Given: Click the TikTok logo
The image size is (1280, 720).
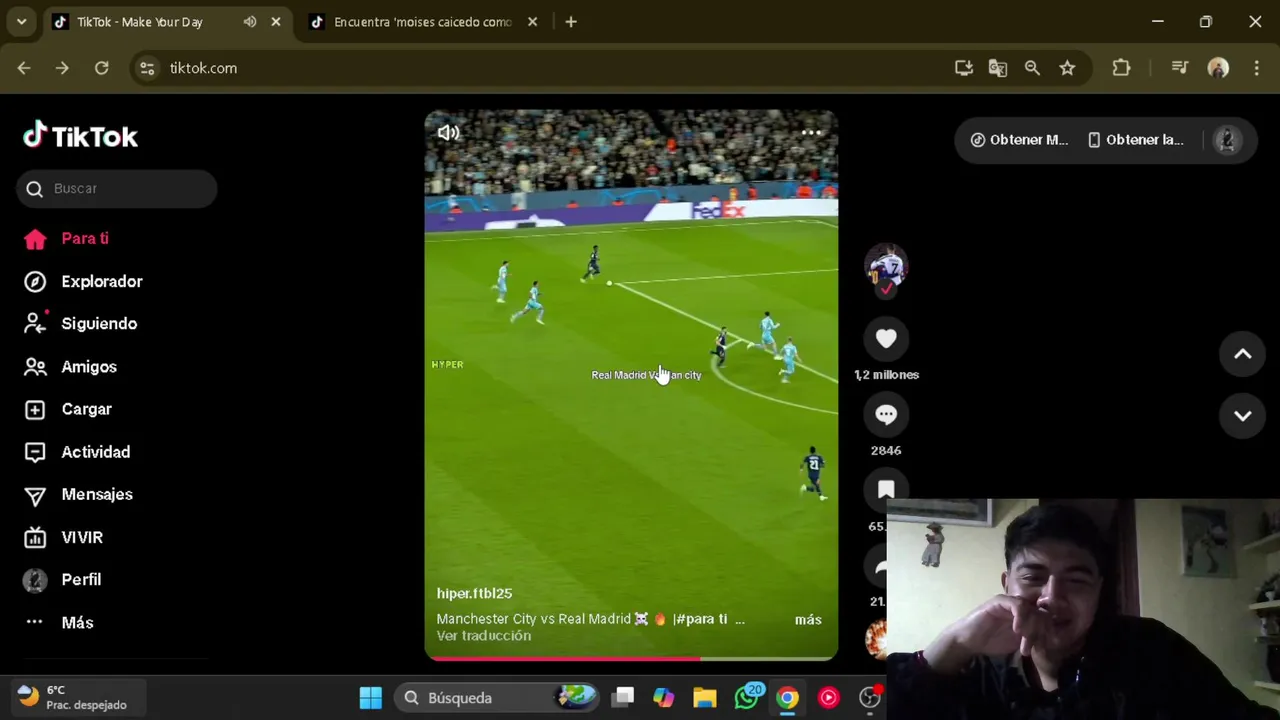Looking at the screenshot, I should [x=80, y=136].
